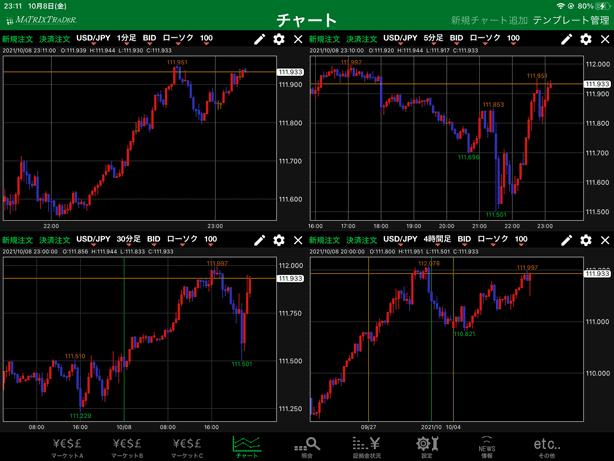Open gear settings on 4時間足 chart
Screen dimensions: 614x461
click(x=586, y=240)
